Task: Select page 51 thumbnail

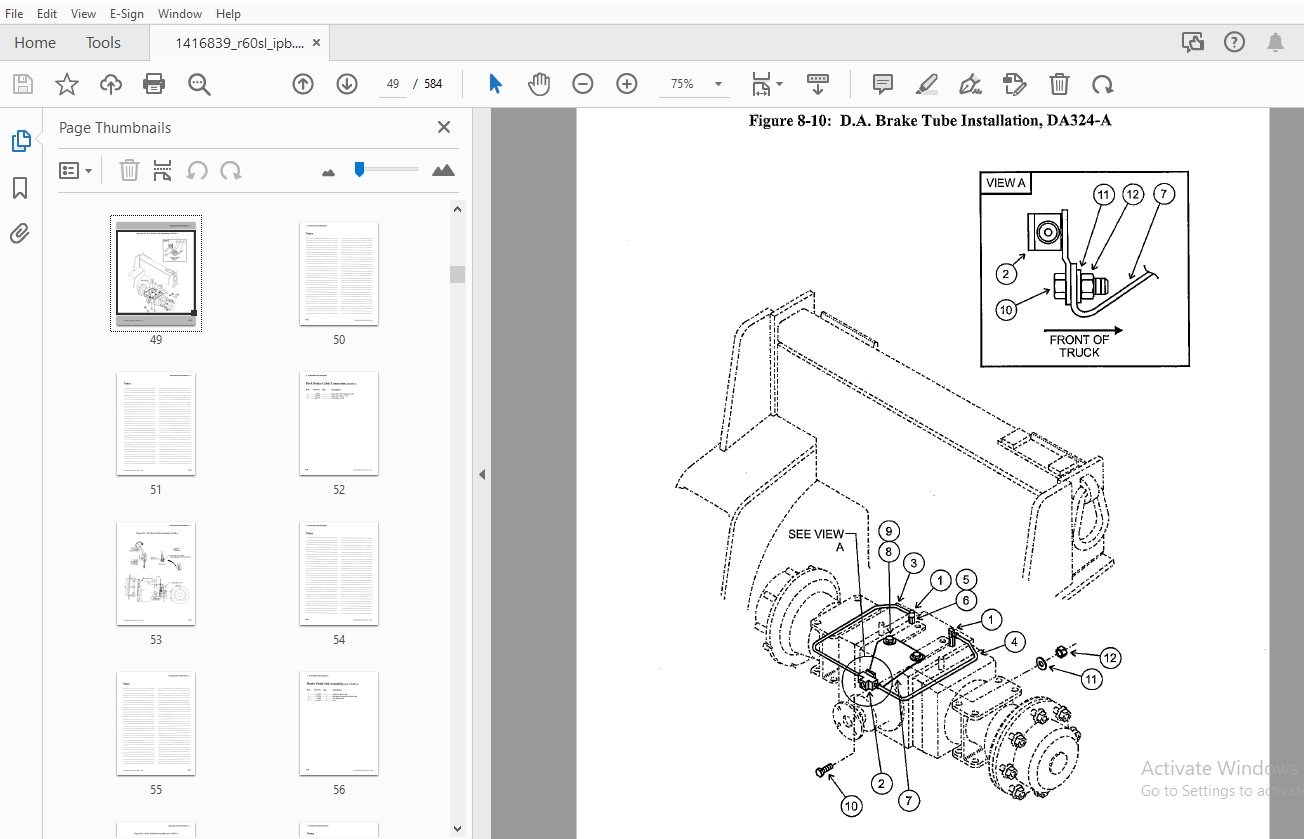Action: click(156, 423)
